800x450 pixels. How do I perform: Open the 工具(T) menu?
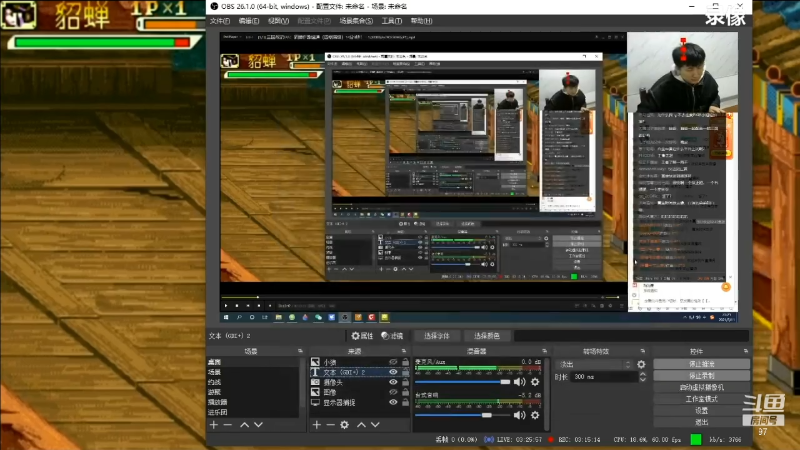(x=391, y=21)
